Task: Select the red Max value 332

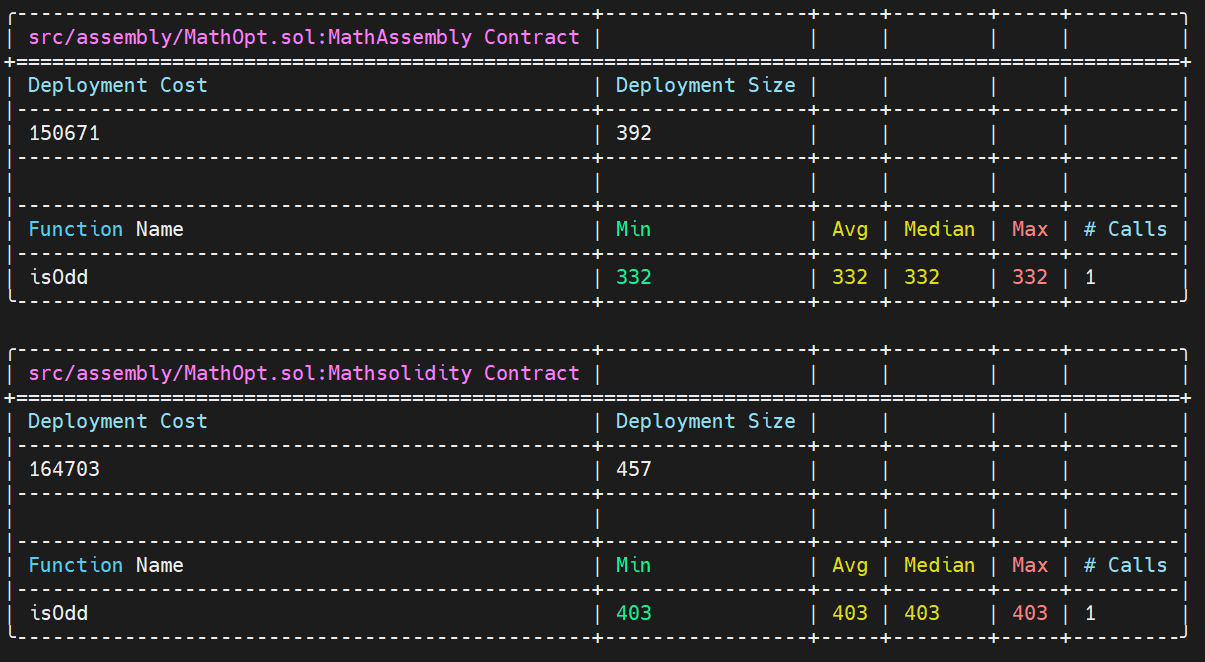Action: pyautogui.click(x=1030, y=277)
